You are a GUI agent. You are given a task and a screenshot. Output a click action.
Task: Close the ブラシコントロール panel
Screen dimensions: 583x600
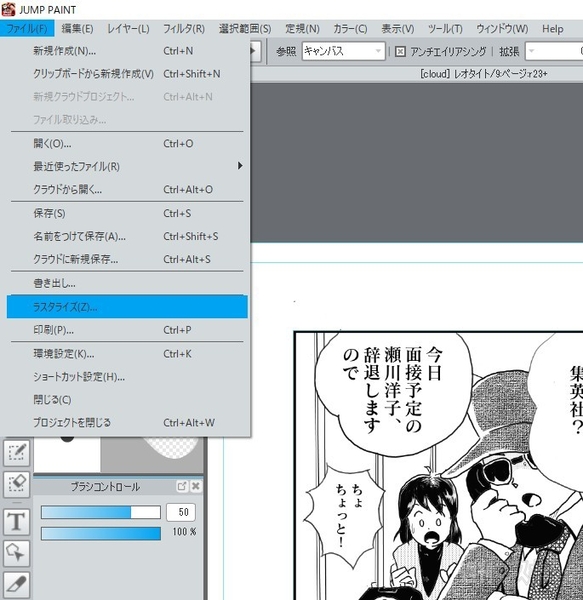click(x=195, y=486)
